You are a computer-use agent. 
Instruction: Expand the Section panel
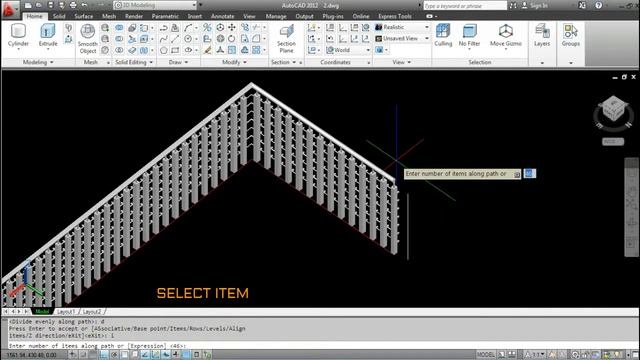283,62
